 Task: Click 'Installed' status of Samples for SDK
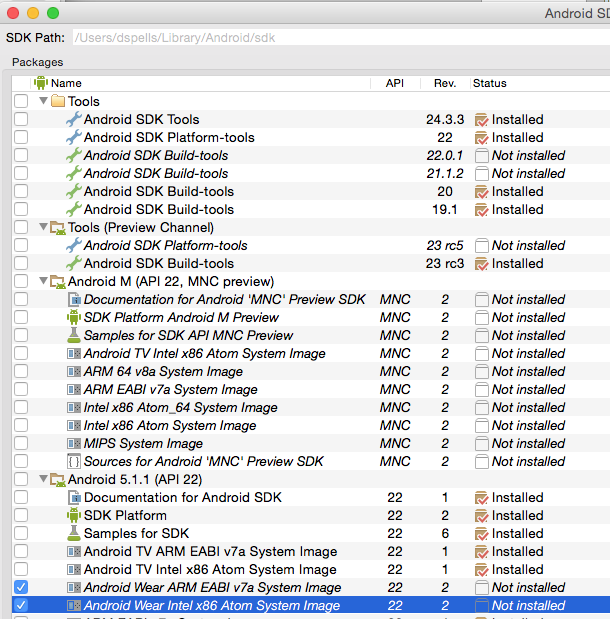(518, 533)
